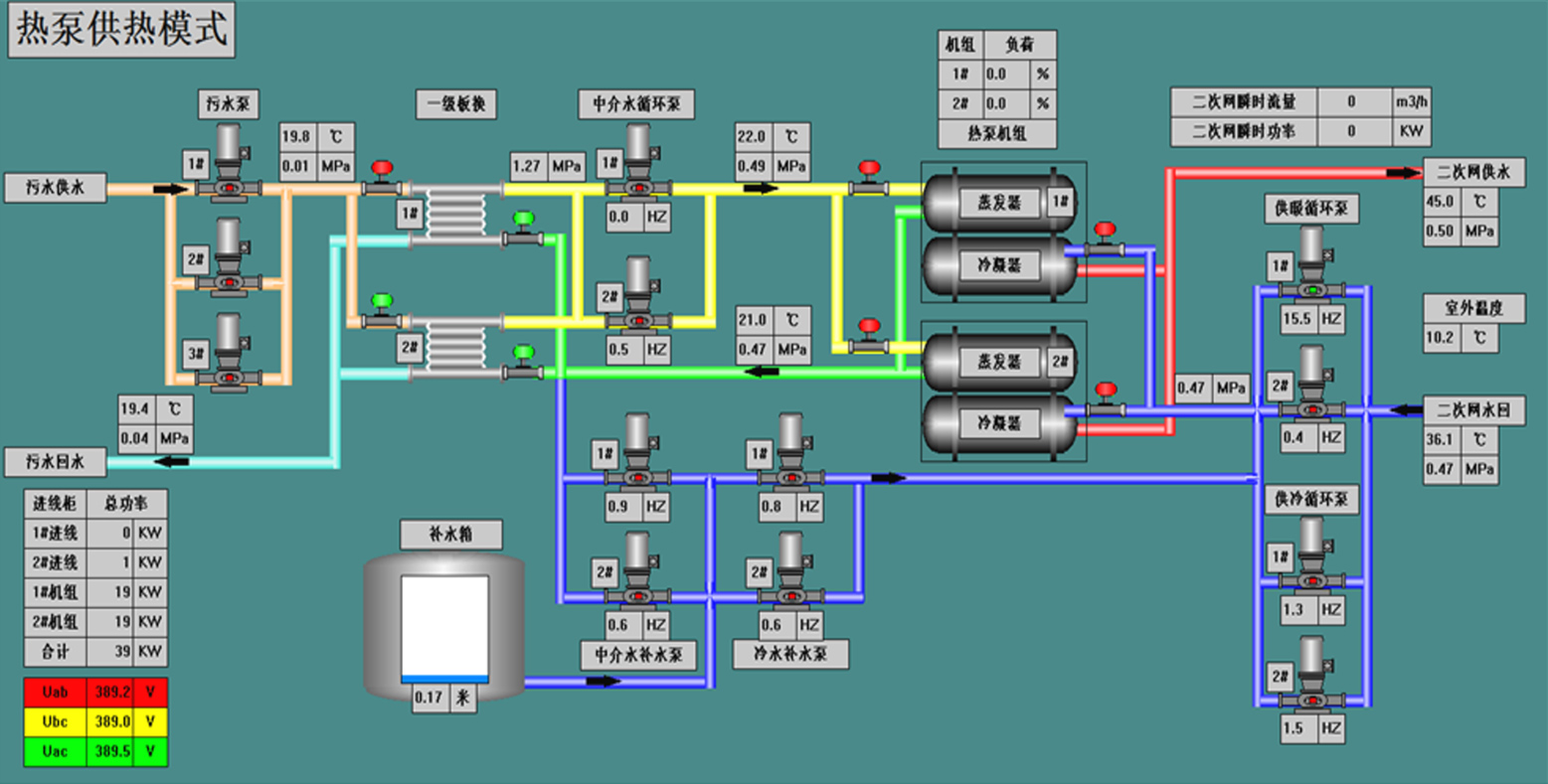Click the 热泵机组 label button
This screenshot has width=1548, height=784.
997,132
